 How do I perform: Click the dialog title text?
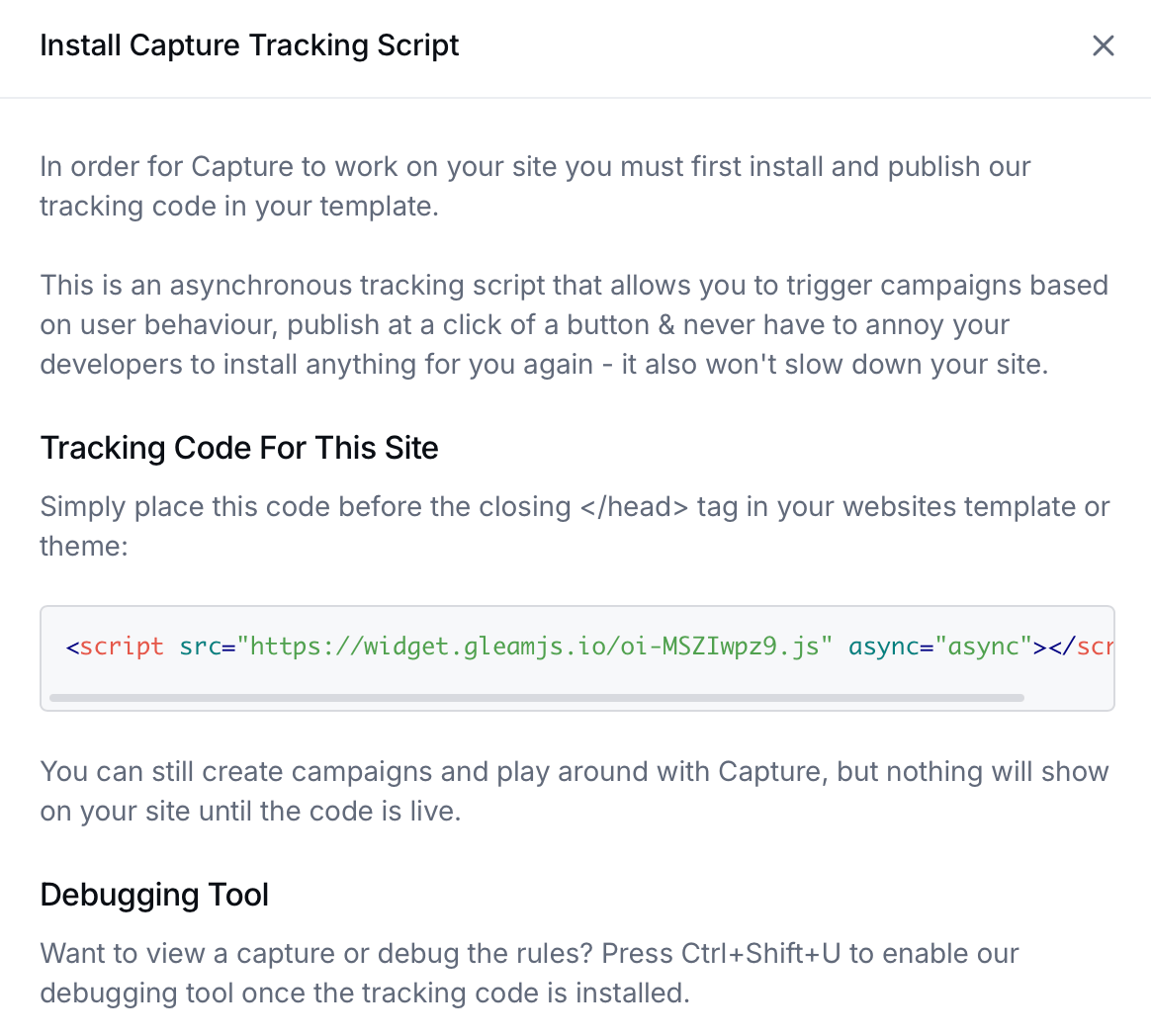pos(249,45)
